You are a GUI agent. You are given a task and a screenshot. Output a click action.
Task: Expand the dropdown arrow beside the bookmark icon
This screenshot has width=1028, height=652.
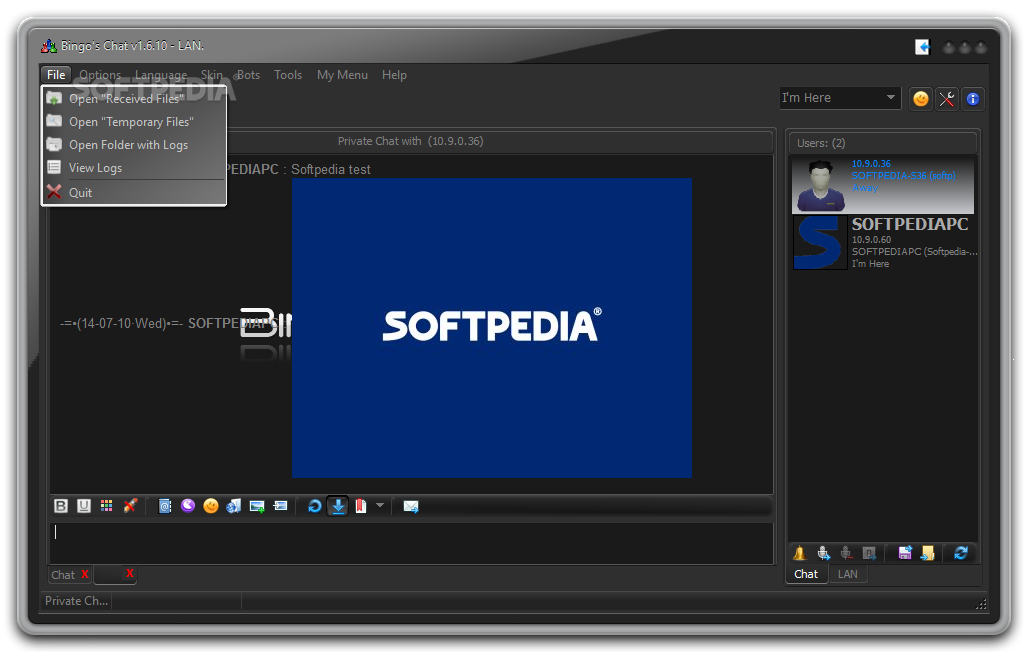point(380,505)
